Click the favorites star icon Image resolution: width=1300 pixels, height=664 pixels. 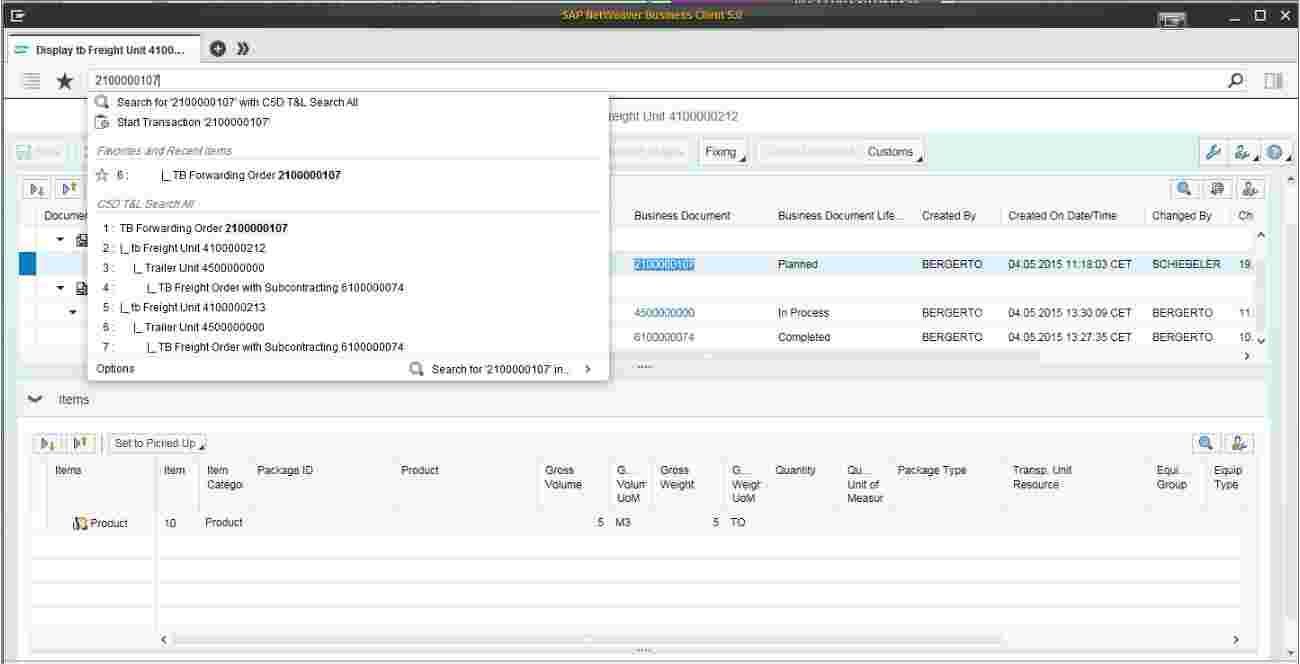pyautogui.click(x=64, y=81)
